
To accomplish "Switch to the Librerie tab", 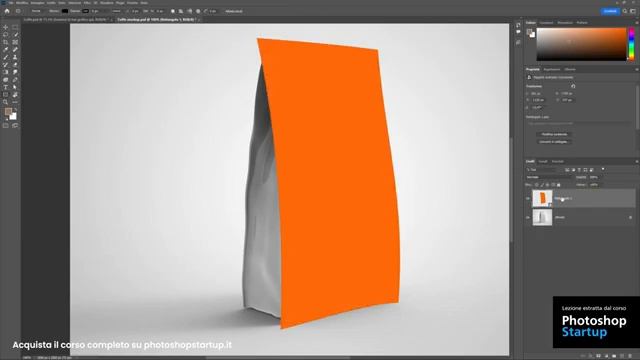I will [x=570, y=70].
